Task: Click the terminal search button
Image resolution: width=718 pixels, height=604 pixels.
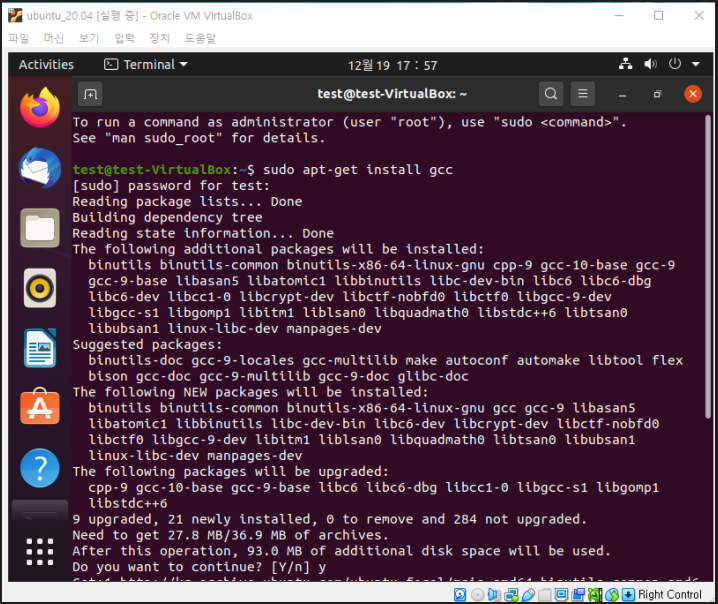Action: [551, 94]
